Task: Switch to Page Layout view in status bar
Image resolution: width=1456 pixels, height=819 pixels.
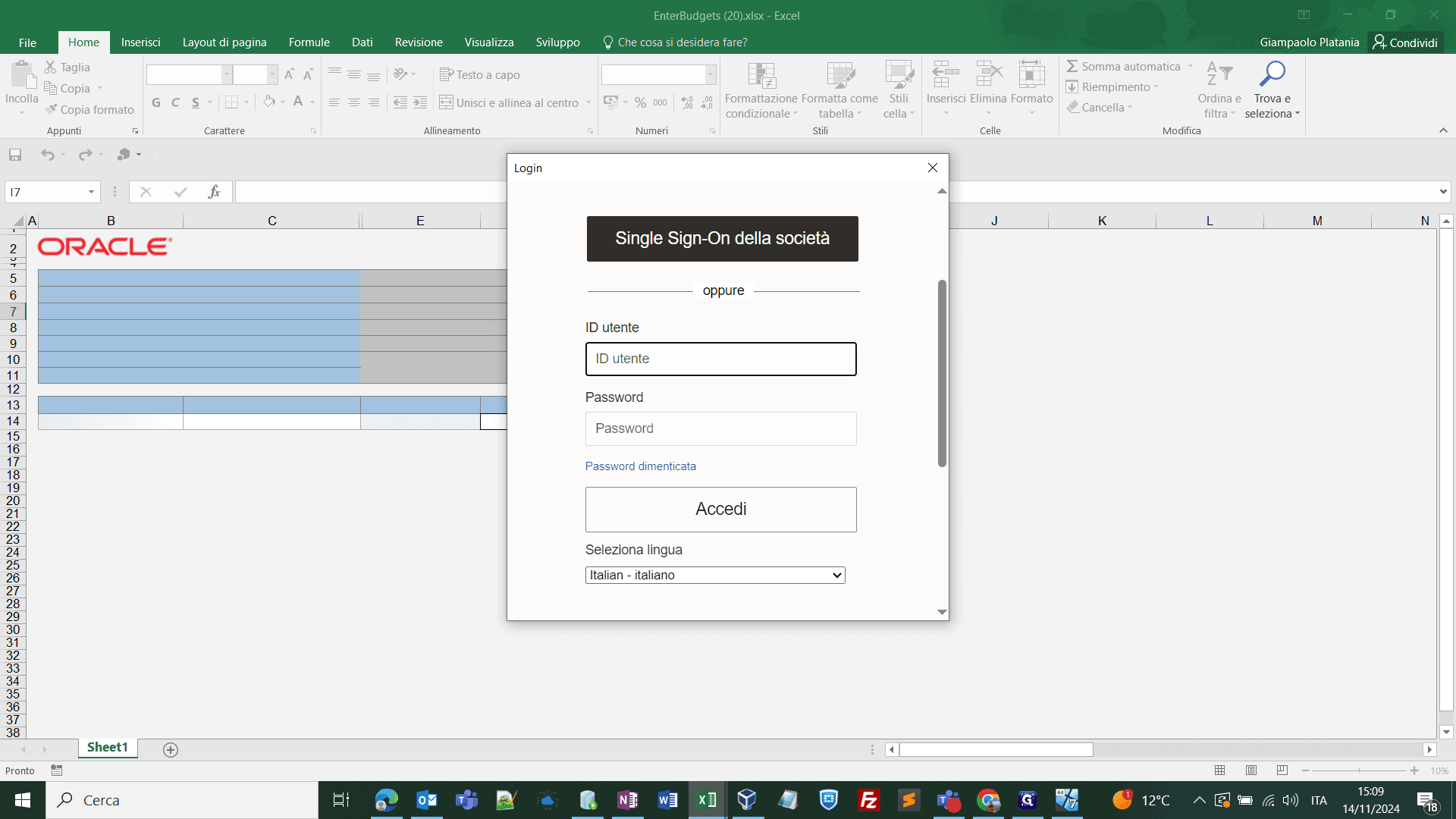Action: [x=1251, y=770]
